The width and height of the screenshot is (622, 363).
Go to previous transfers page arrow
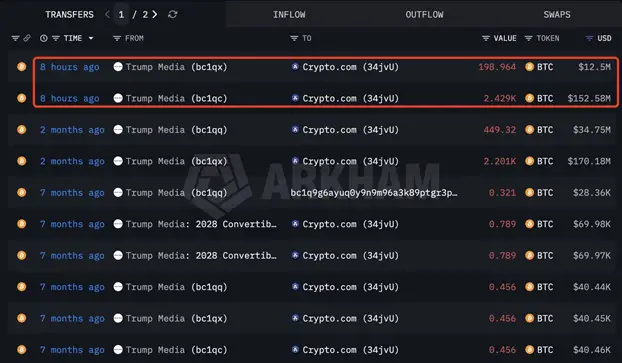(107, 14)
